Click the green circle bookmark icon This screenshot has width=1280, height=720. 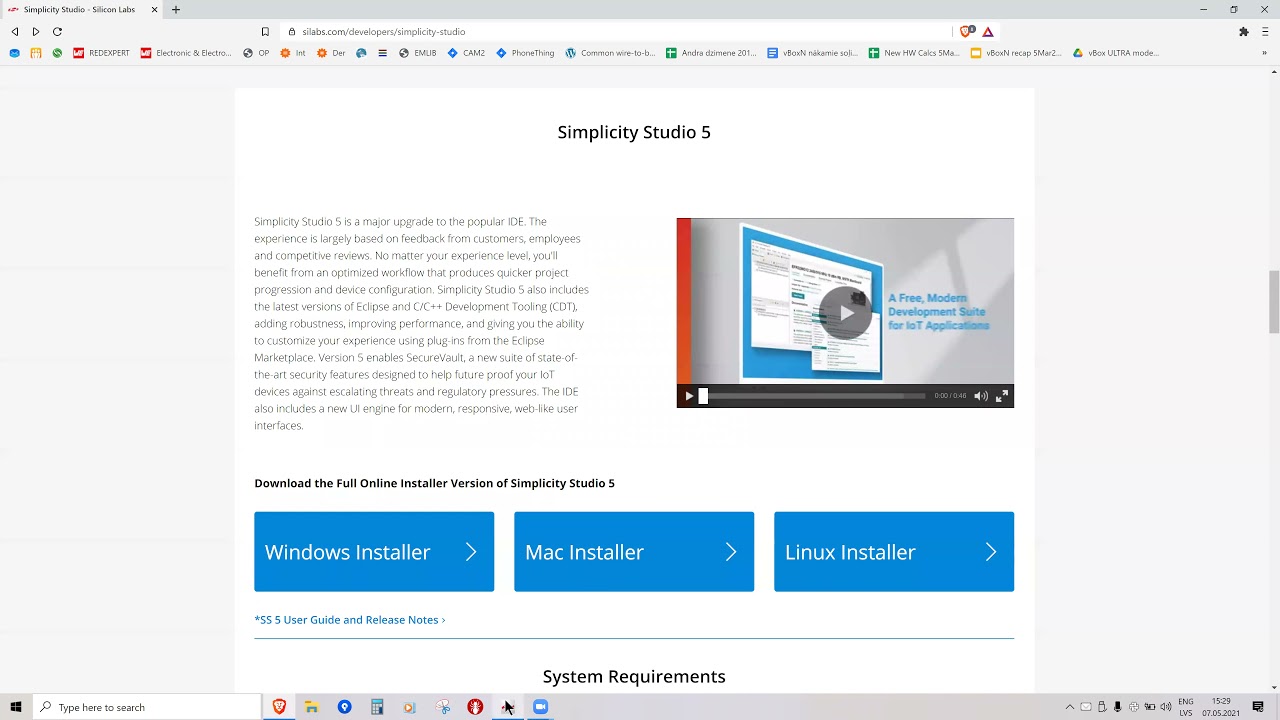[x=57, y=53]
